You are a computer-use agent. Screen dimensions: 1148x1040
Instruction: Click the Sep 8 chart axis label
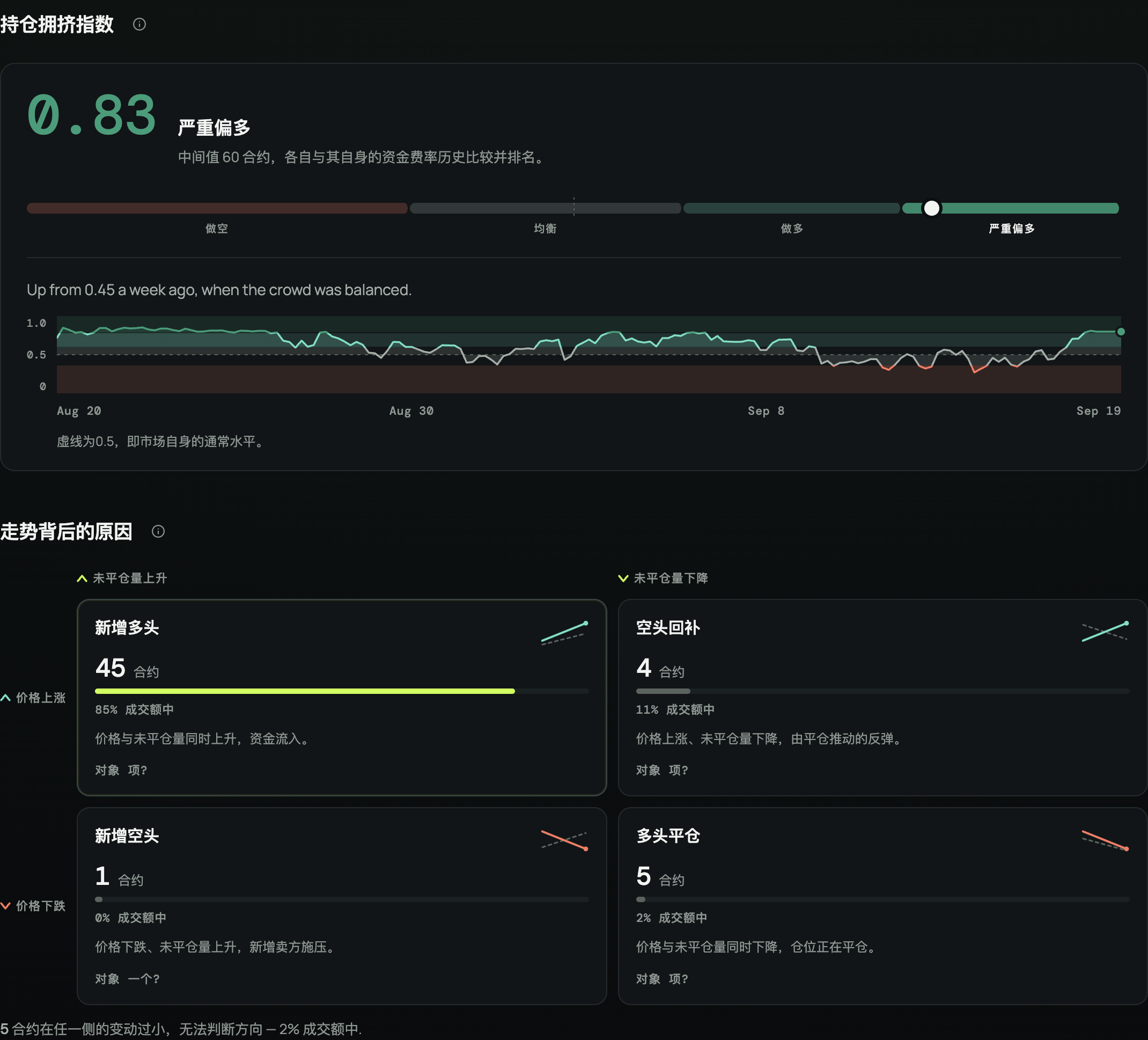click(767, 411)
